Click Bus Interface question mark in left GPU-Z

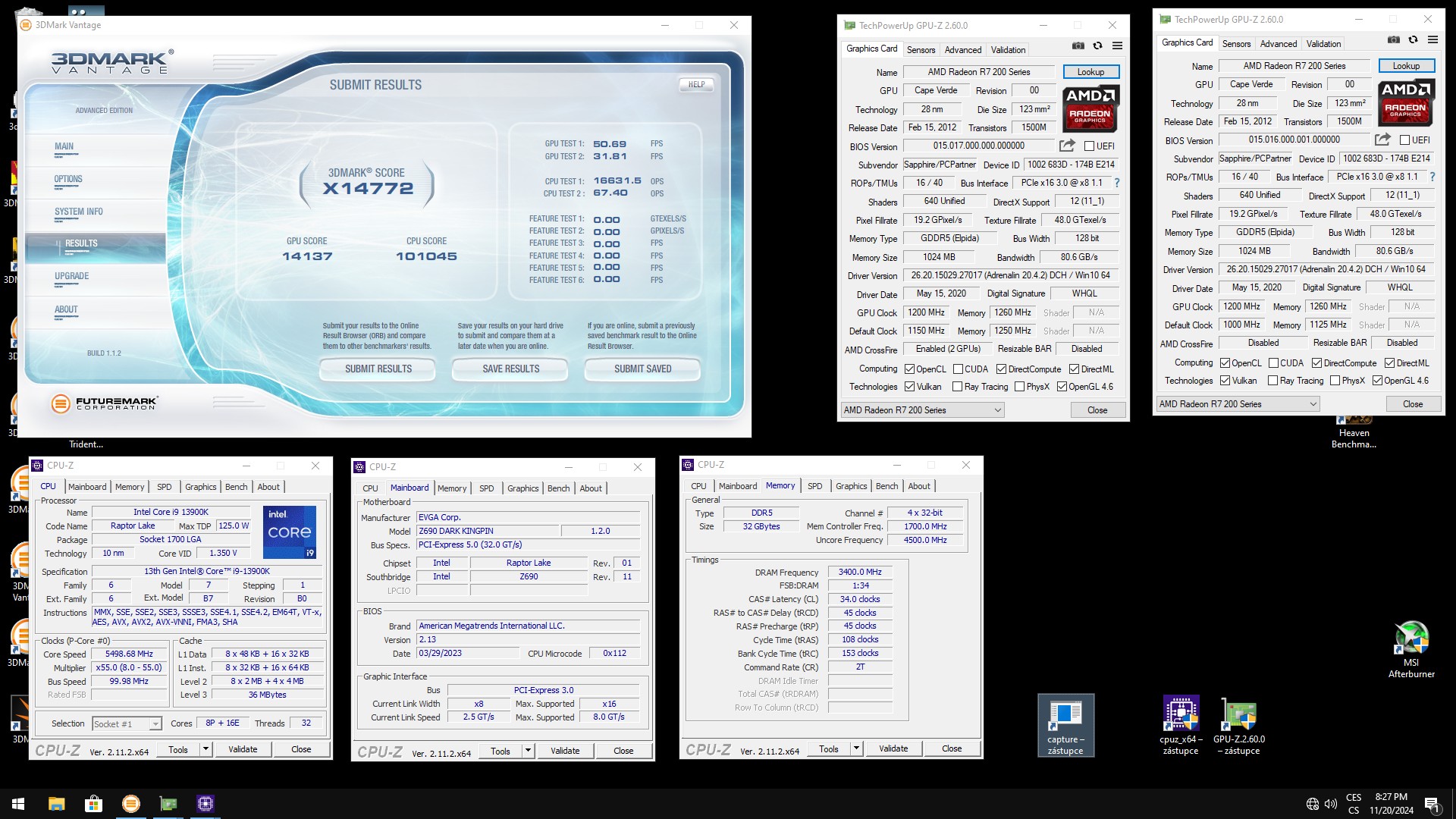coord(1117,183)
